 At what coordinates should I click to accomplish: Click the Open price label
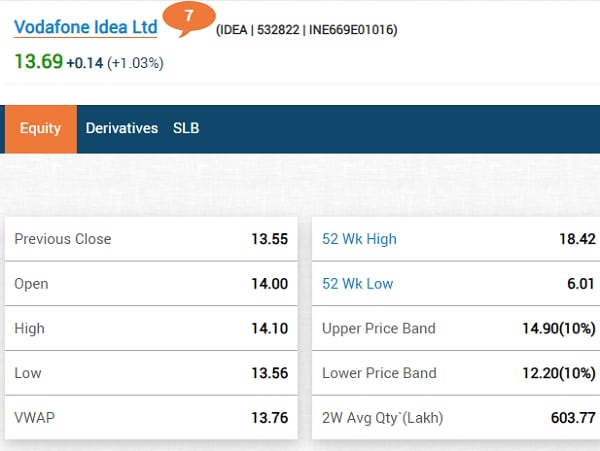tap(31, 284)
